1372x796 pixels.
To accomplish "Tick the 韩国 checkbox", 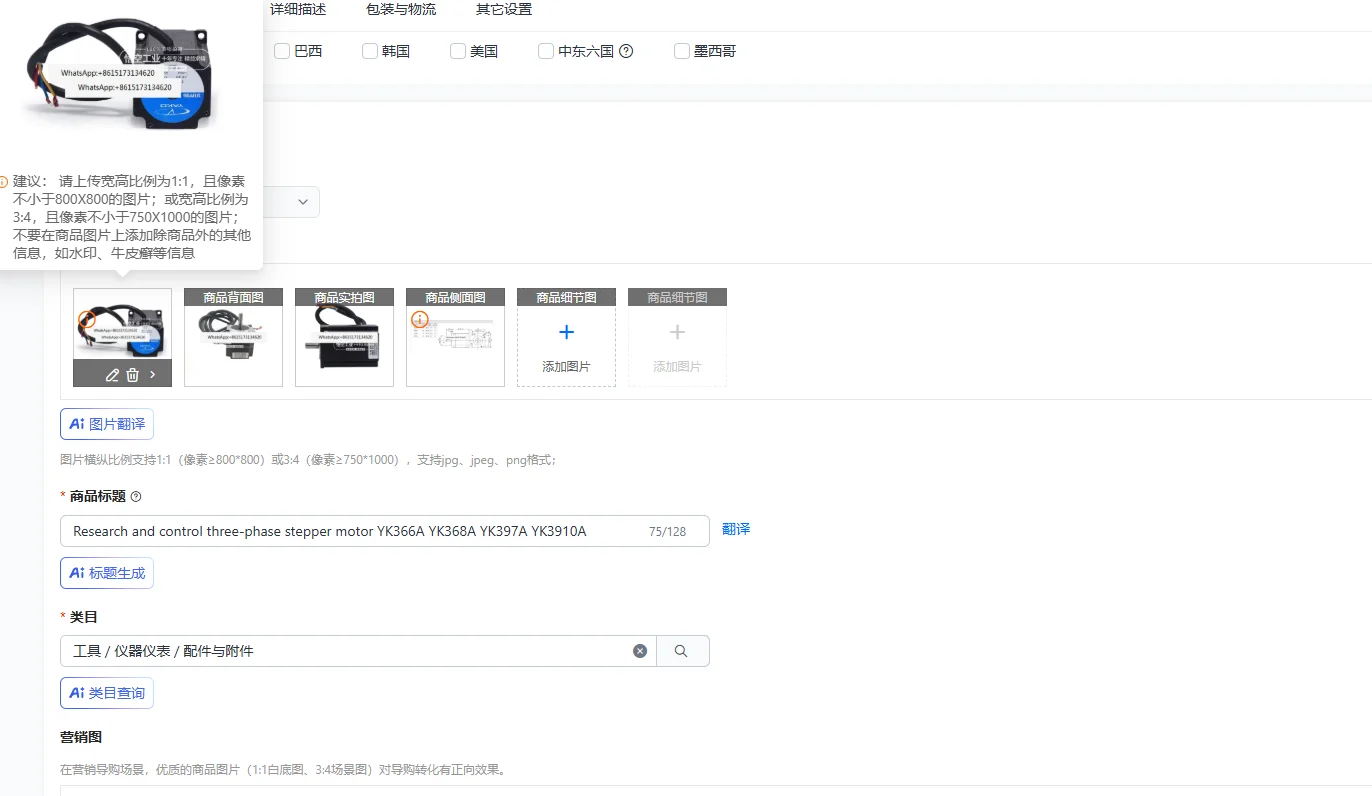I will click(370, 51).
